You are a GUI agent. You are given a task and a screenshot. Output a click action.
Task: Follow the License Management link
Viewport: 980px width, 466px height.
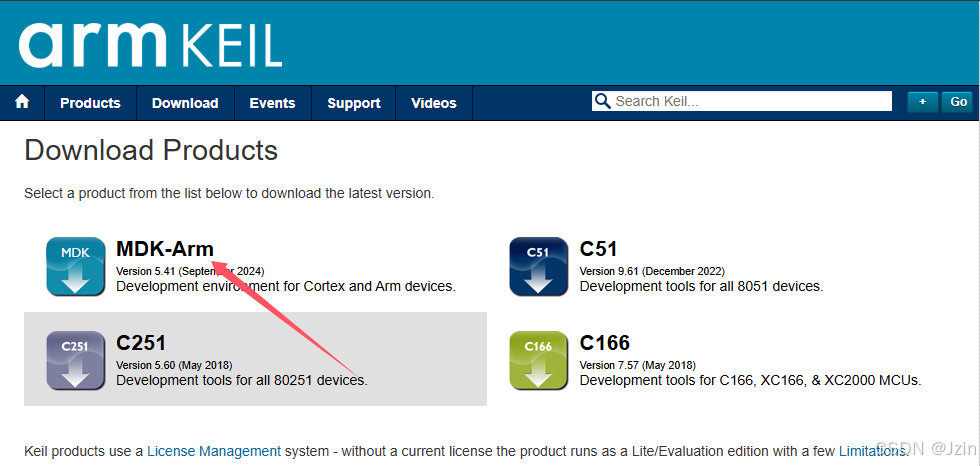[x=214, y=451]
